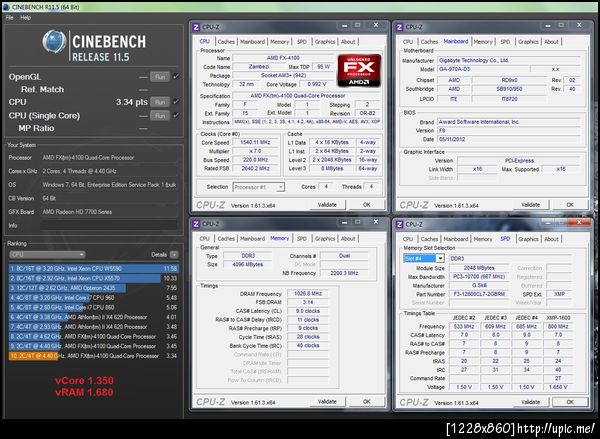Click OK in the CPU-tab CPU-Z window
The height and width of the screenshot is (439, 600).
(x=367, y=205)
